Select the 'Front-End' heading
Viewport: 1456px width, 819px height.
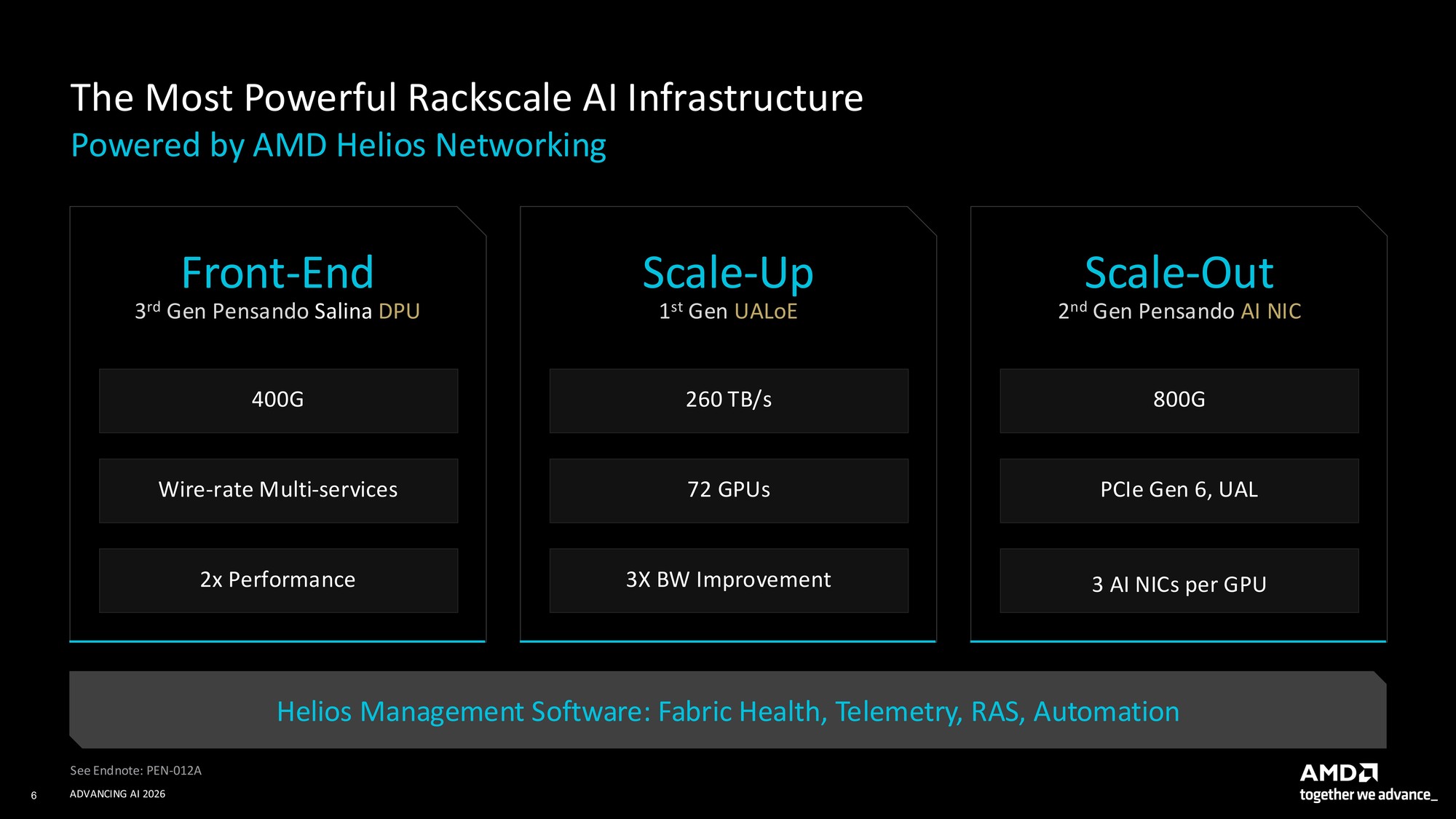(277, 273)
